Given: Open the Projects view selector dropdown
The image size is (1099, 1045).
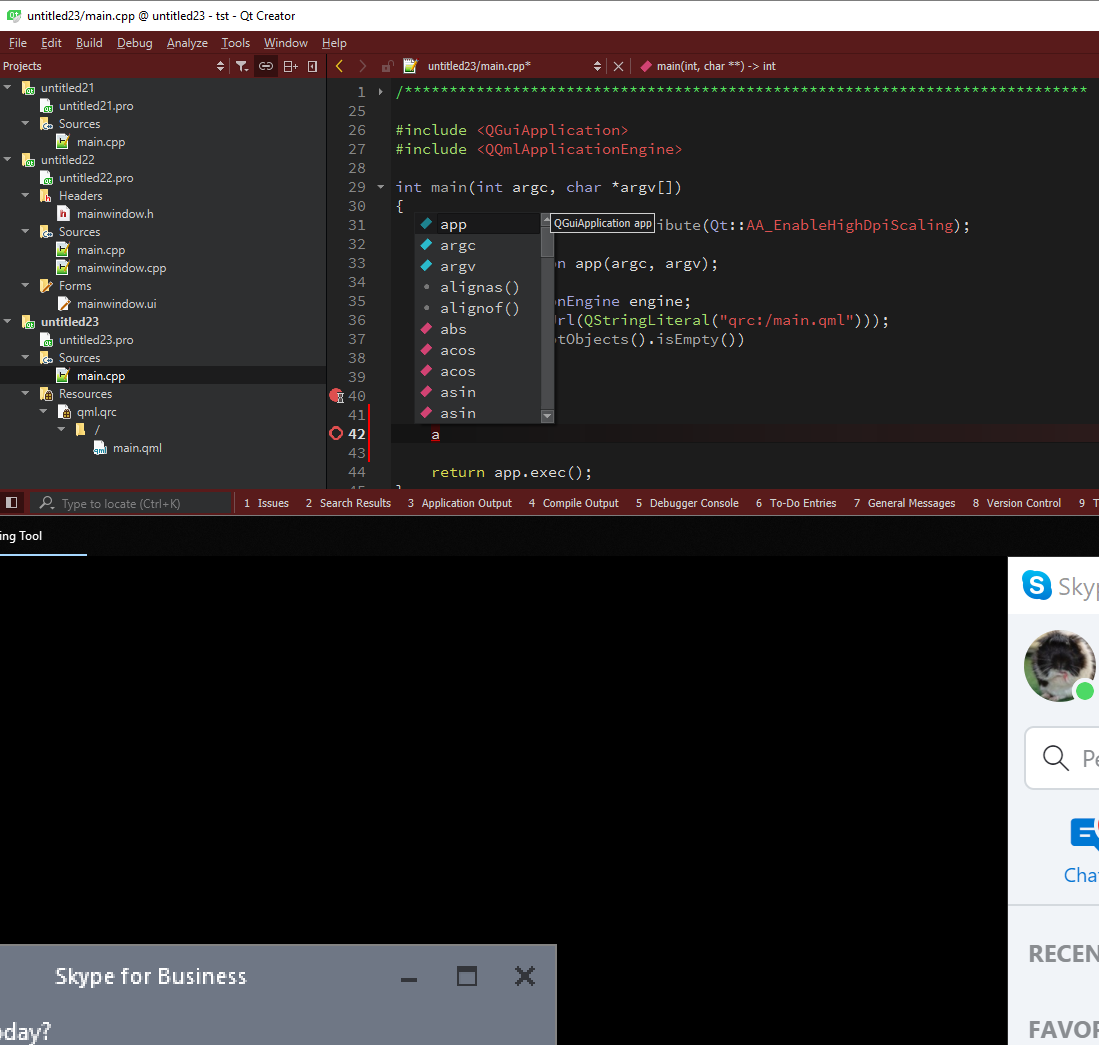Looking at the screenshot, I should tap(220, 66).
